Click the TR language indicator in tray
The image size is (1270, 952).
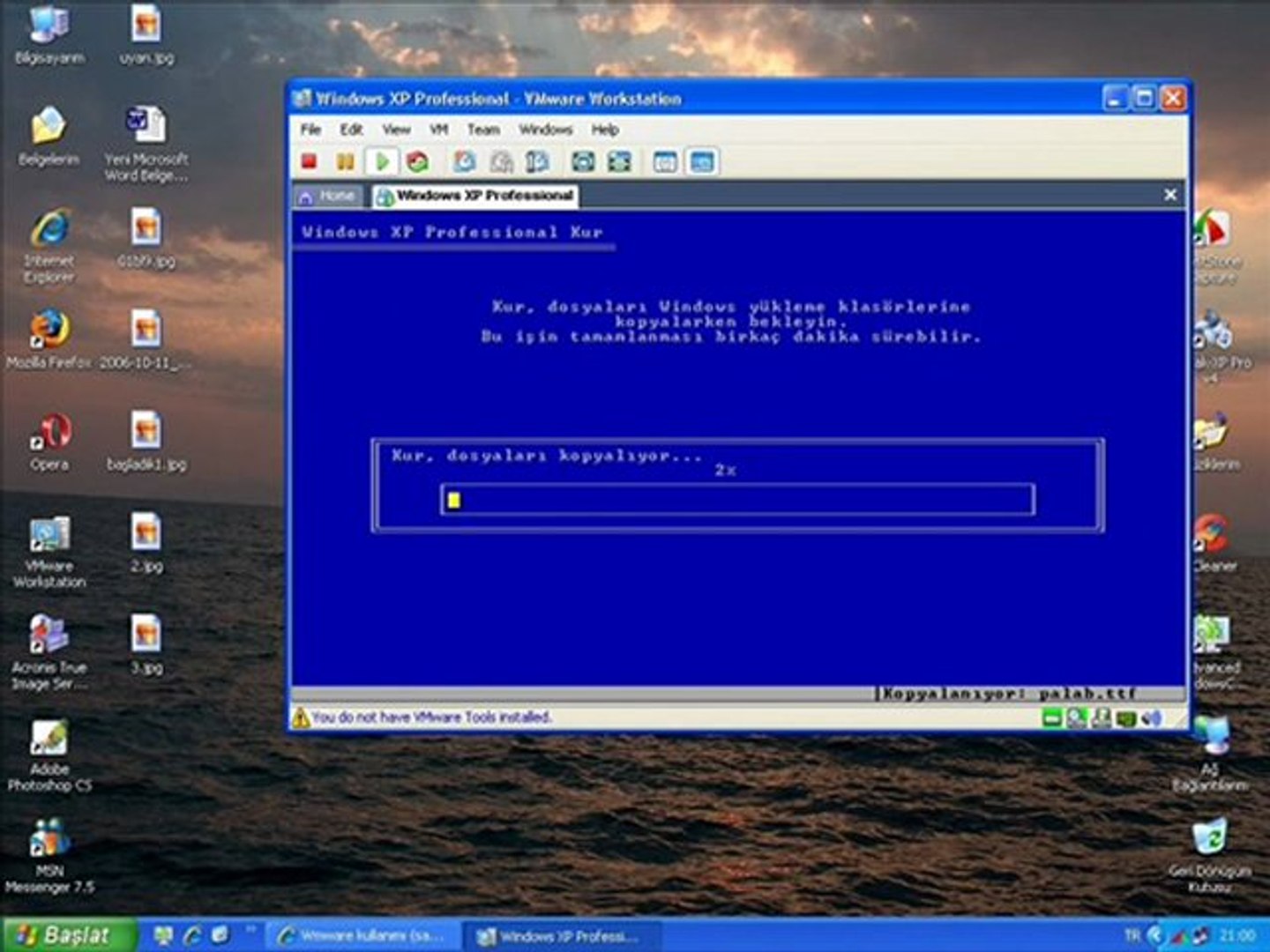tap(1132, 935)
